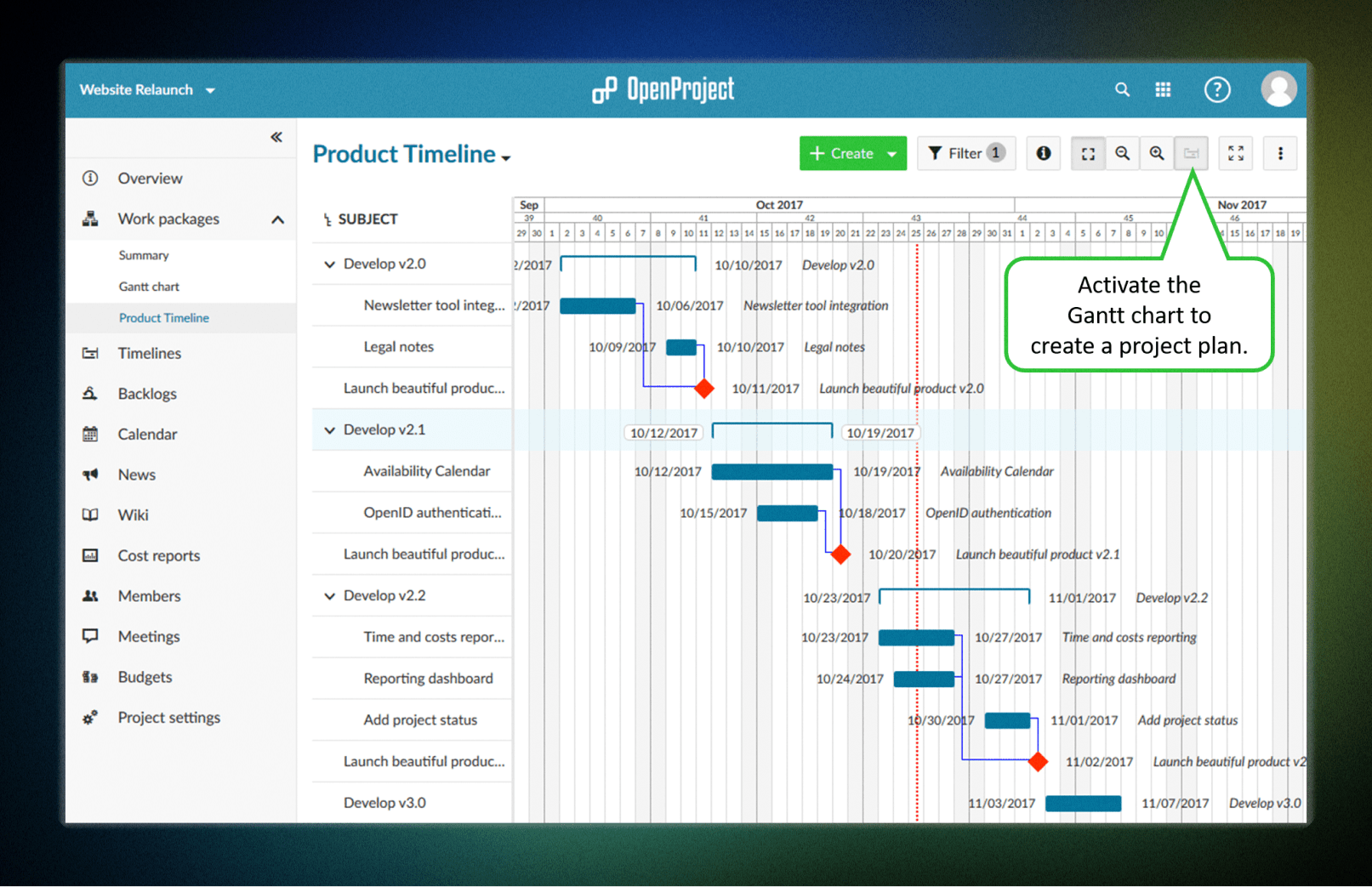Select Reporting dashboard row
Screen dimensions: 1372x887
[413, 679]
